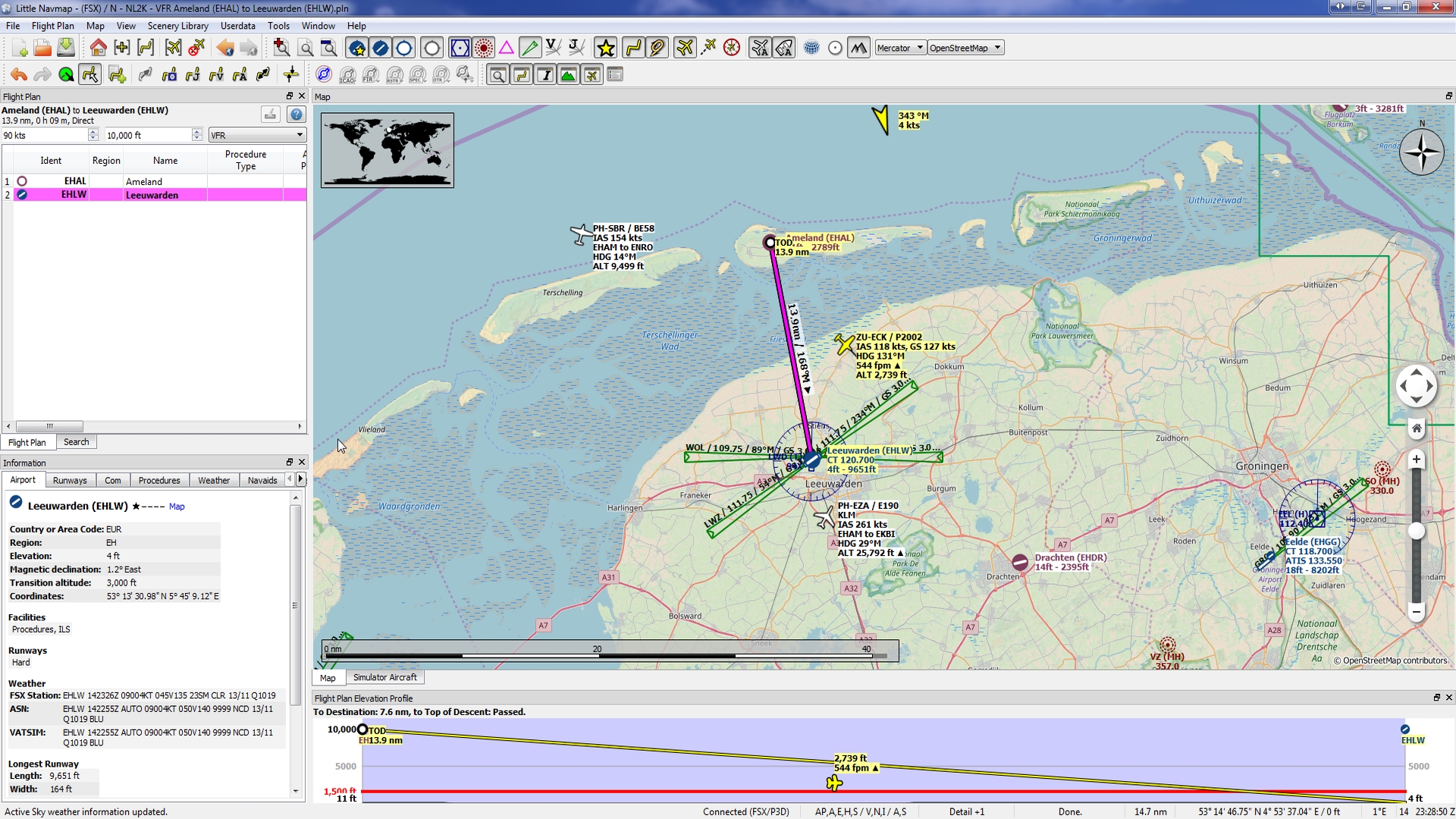1456x819 pixels.
Task: Toggle waypoints triangle display
Action: point(507,48)
